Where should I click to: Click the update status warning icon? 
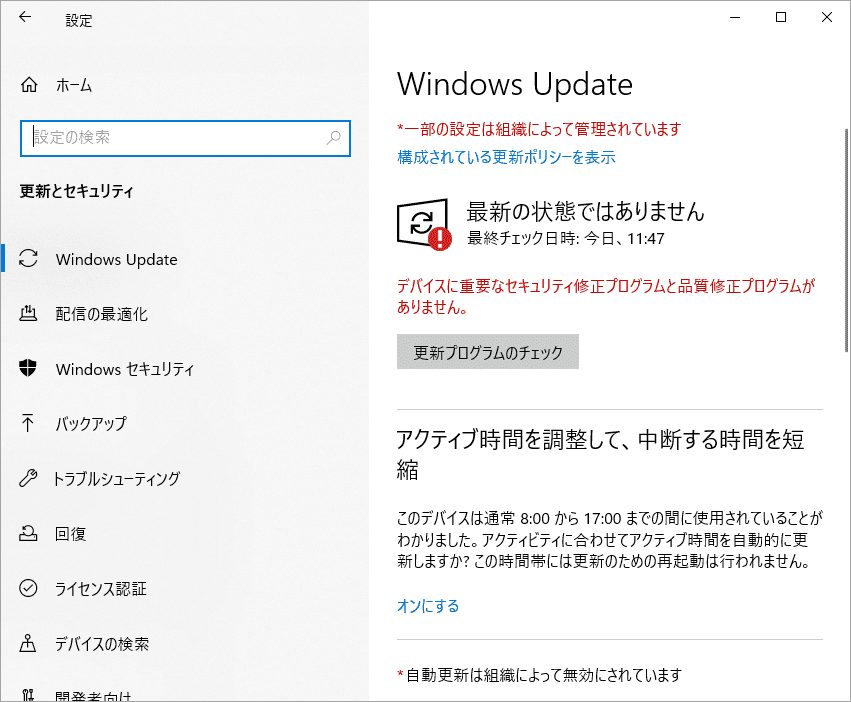(424, 224)
